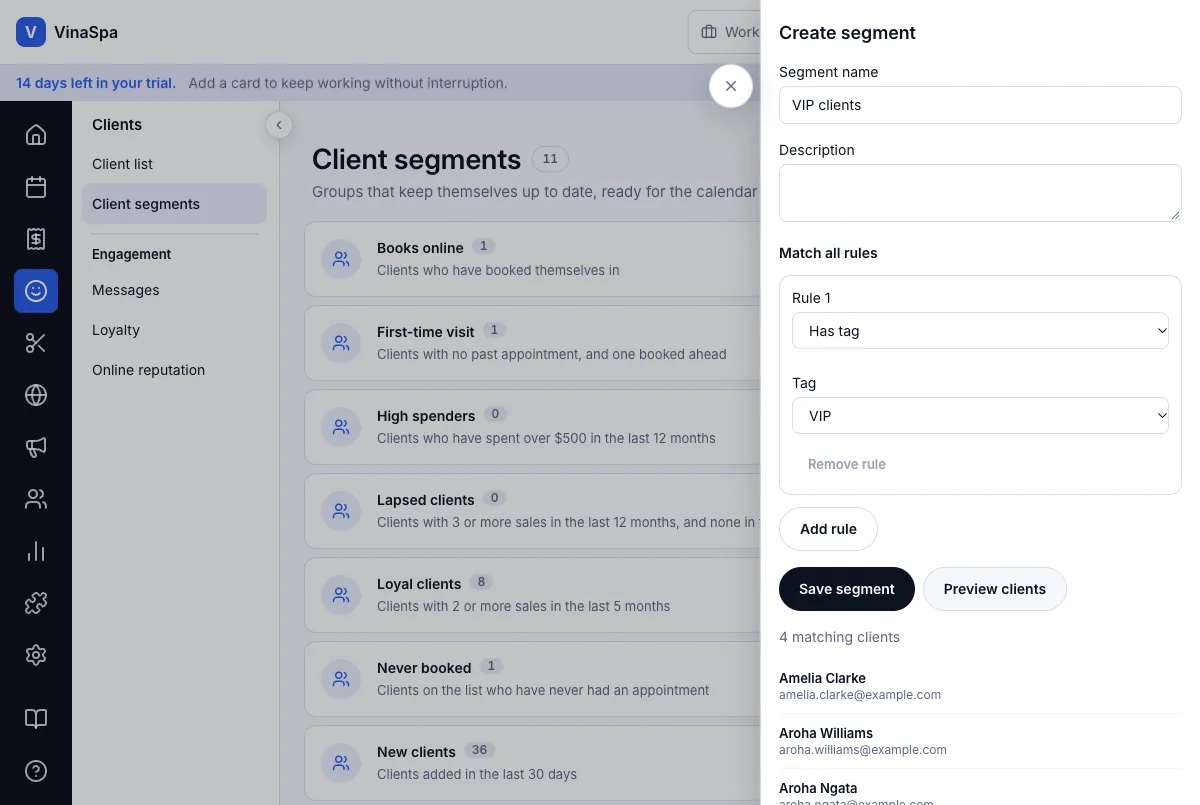Click the Description text area

[980, 193]
